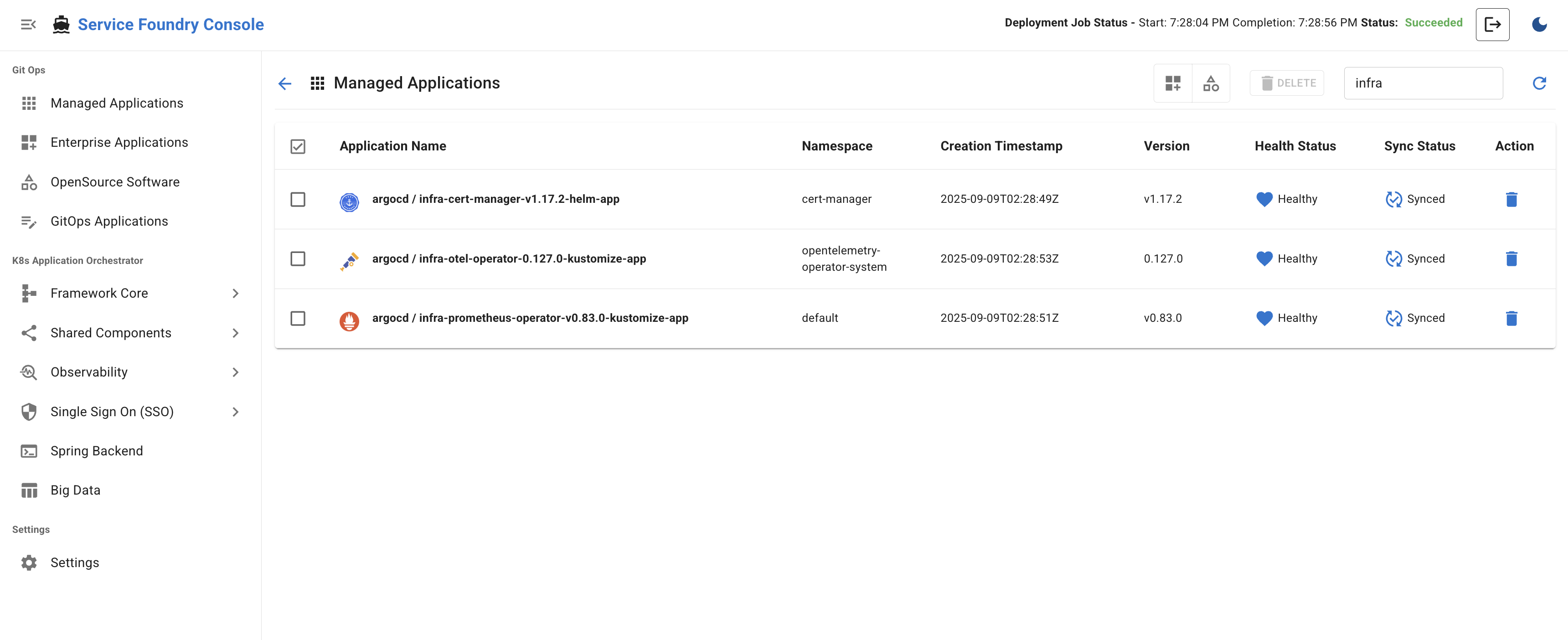The width and height of the screenshot is (1568, 640).
Task: Open Big Data in sidebar
Action: (x=130, y=490)
